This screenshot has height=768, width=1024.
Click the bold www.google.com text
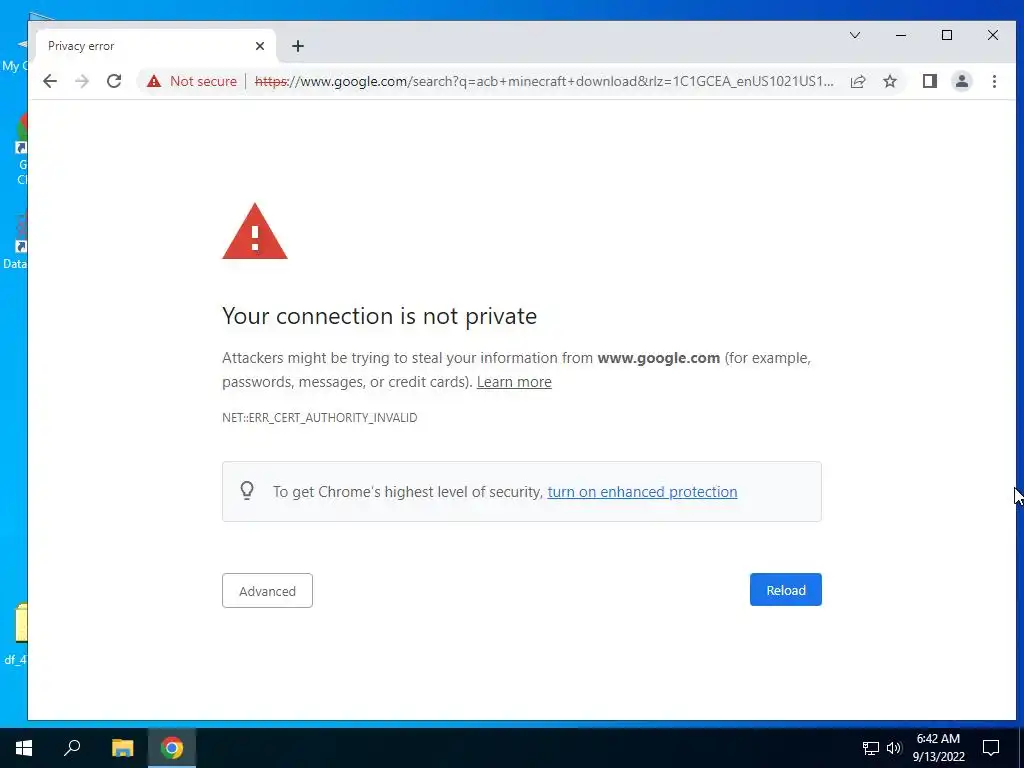[x=658, y=358]
